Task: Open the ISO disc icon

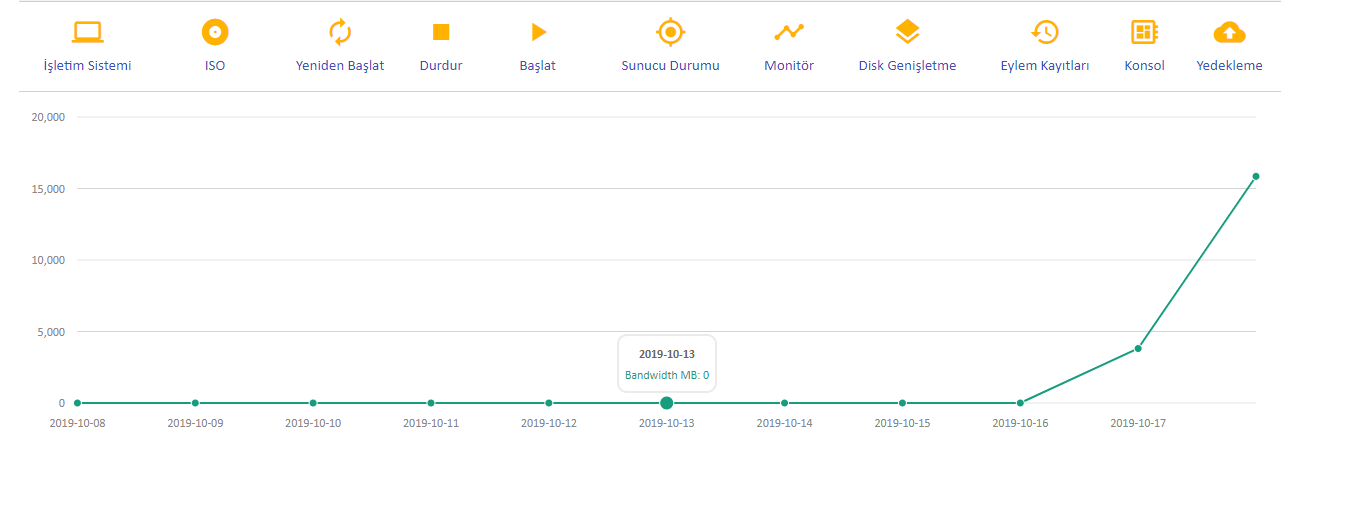Action: (215, 32)
